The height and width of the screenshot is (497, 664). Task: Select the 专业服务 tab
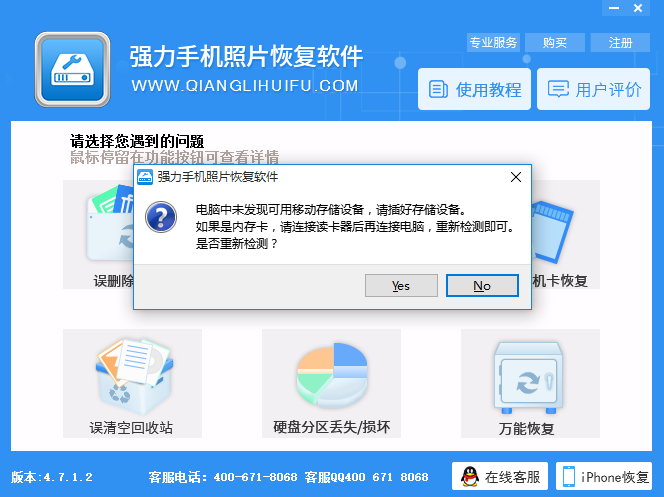[493, 42]
